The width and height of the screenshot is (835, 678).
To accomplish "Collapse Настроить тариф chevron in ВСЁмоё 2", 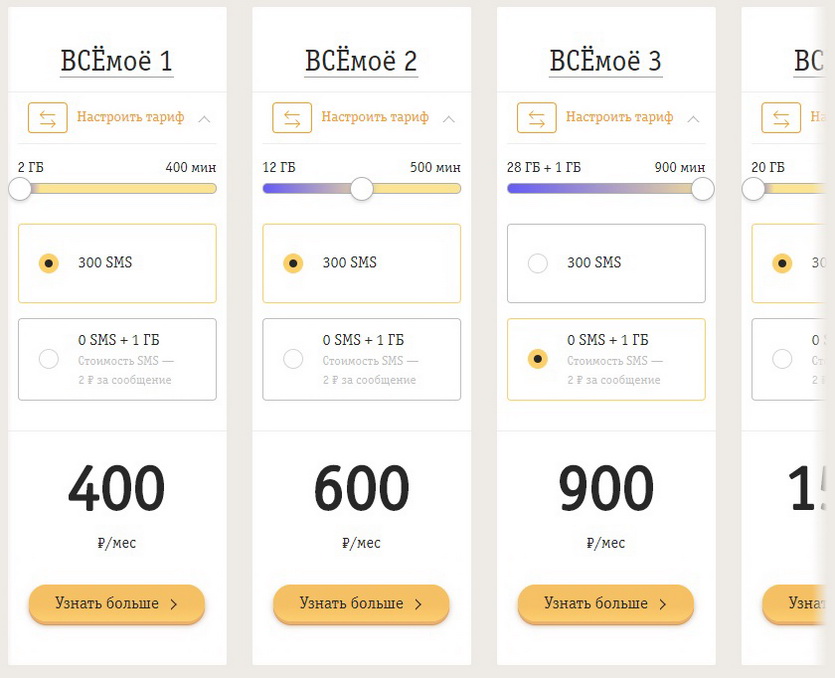I will click(449, 118).
